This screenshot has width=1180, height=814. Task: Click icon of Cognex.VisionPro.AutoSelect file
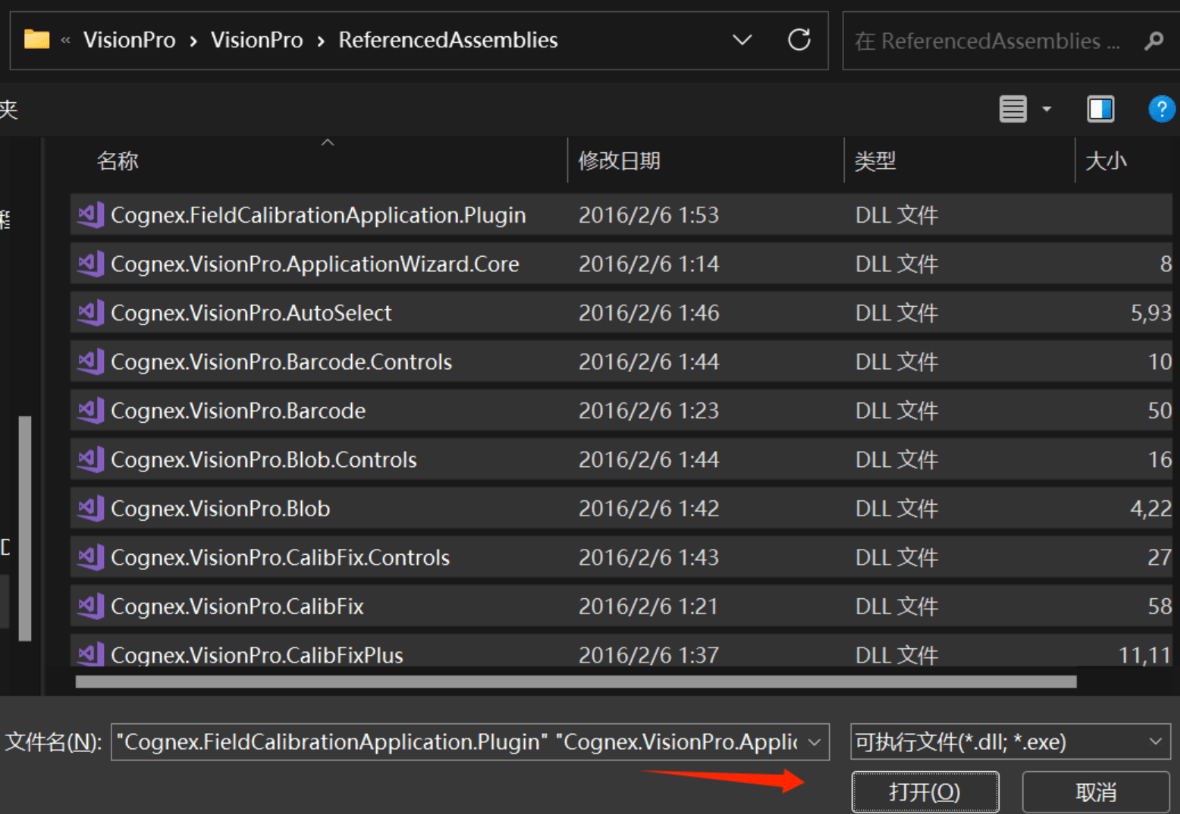[x=90, y=313]
